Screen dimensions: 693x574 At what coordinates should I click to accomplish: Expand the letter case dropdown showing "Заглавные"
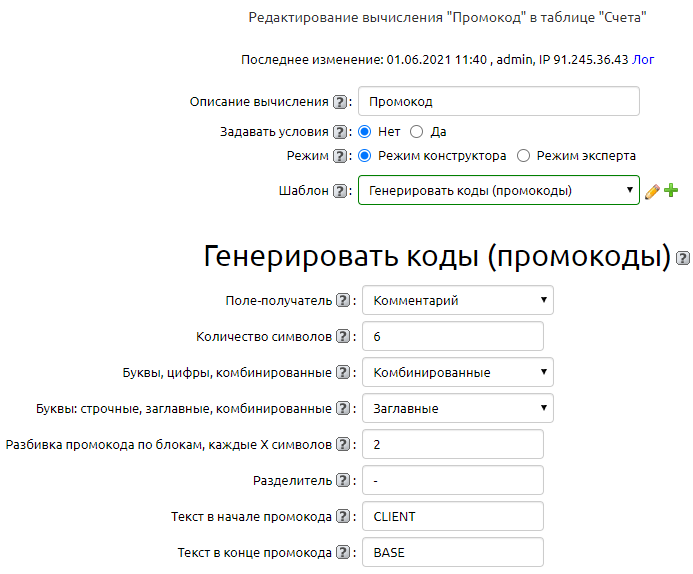[457, 408]
